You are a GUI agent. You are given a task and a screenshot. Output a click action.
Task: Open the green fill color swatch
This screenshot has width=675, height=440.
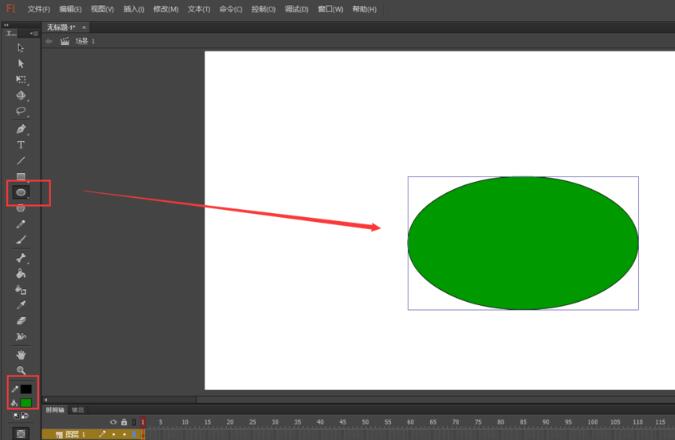coord(26,403)
